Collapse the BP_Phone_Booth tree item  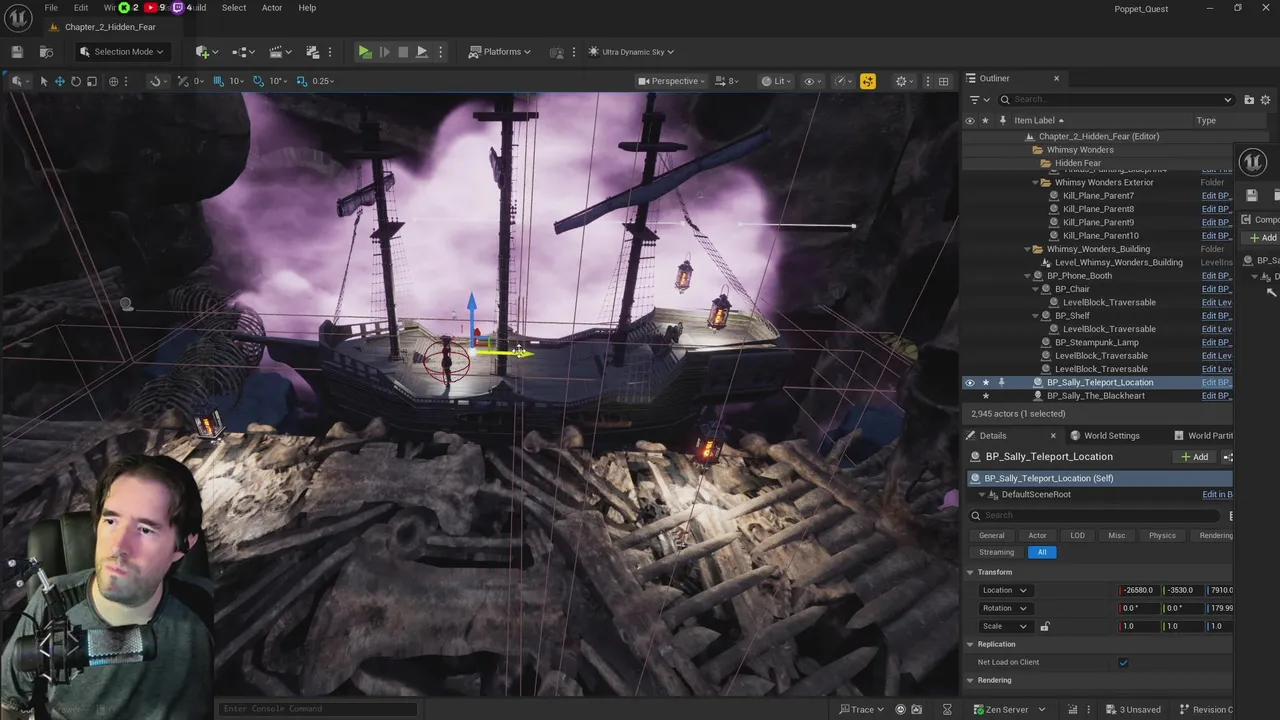[1027, 276]
